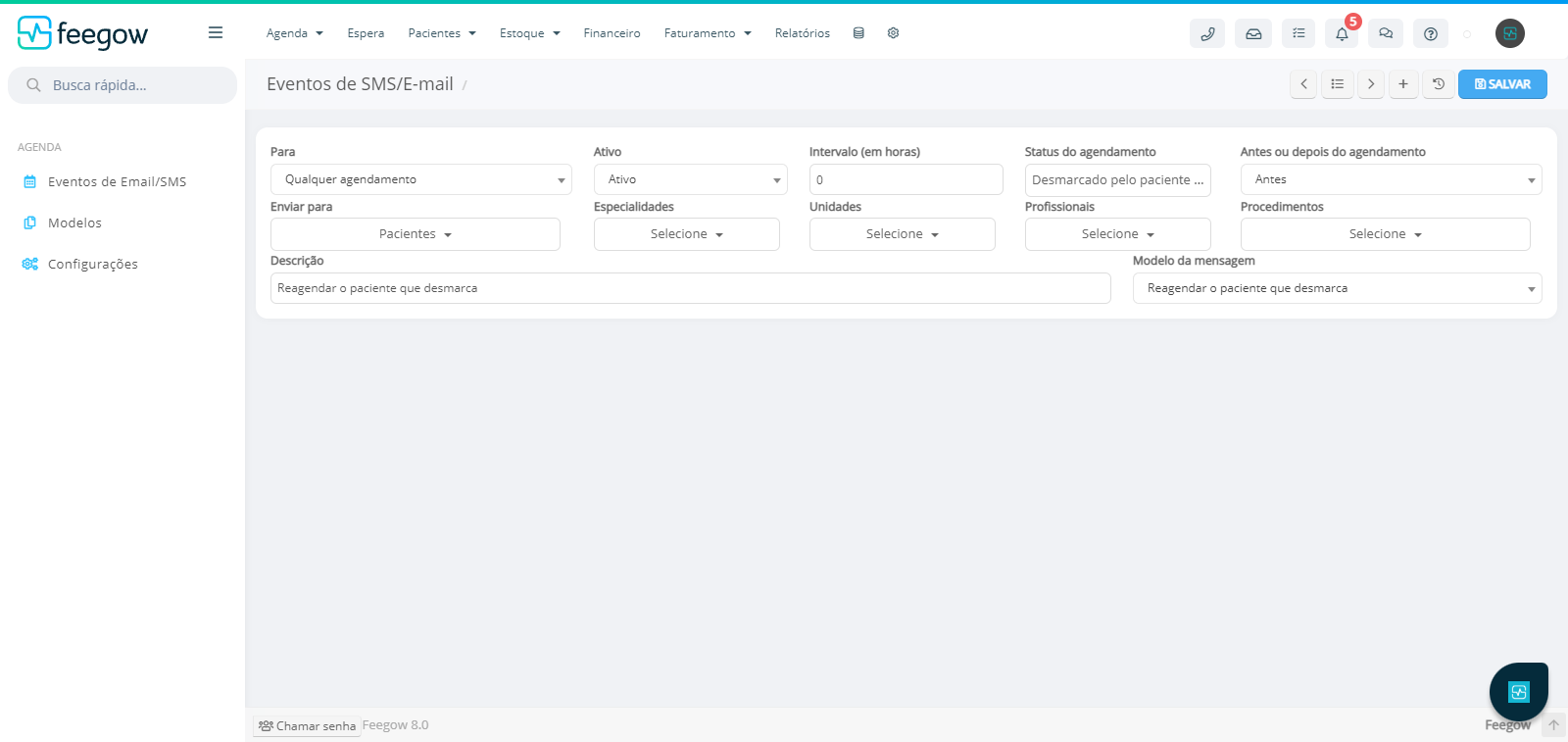The width and height of the screenshot is (1568, 742).
Task: Toggle the hamburger sidebar menu
Action: pos(216,32)
